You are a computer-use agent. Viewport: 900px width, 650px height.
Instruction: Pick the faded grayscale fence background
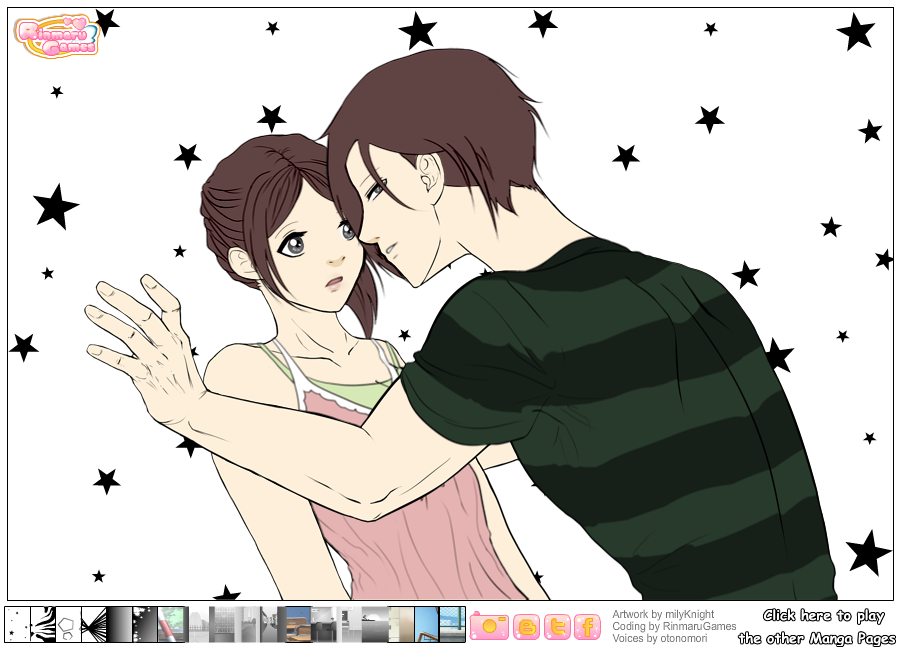point(199,624)
